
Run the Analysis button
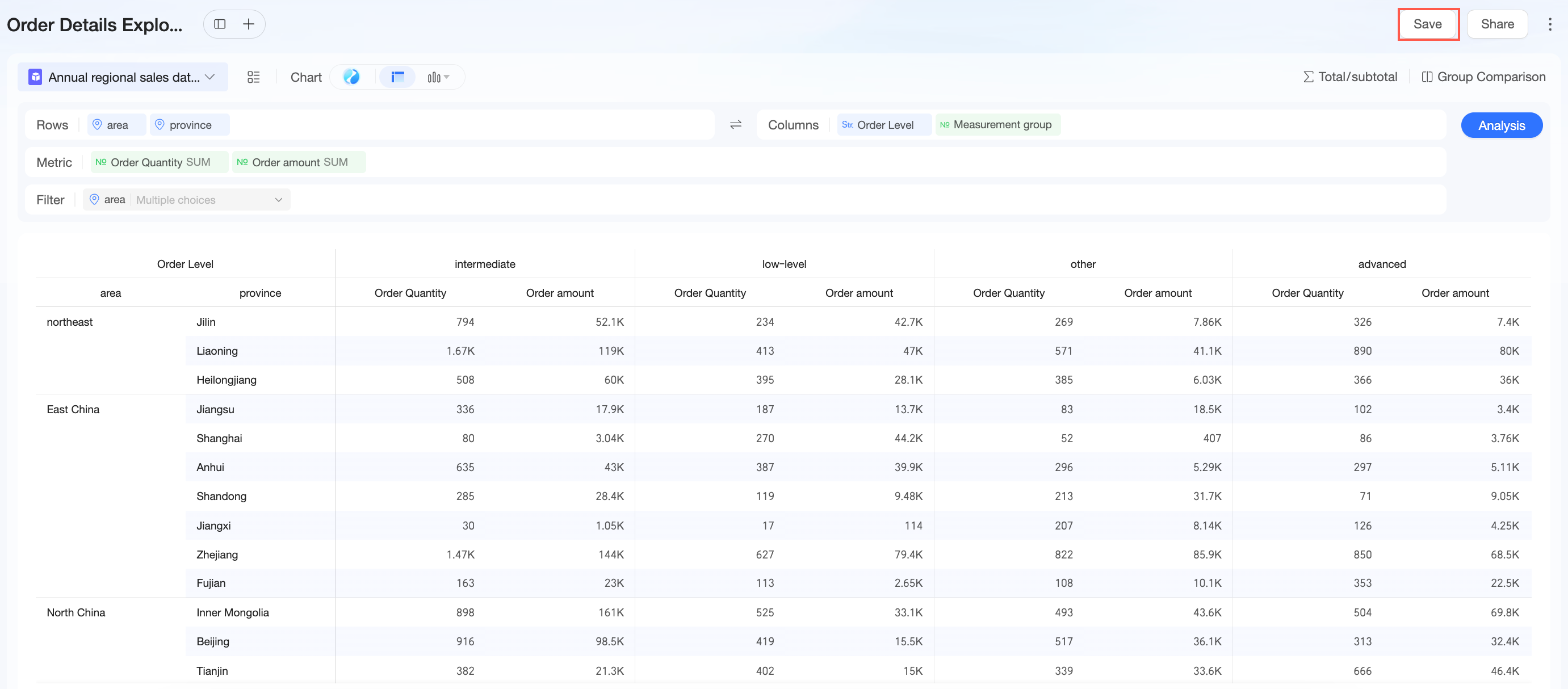pos(1502,125)
